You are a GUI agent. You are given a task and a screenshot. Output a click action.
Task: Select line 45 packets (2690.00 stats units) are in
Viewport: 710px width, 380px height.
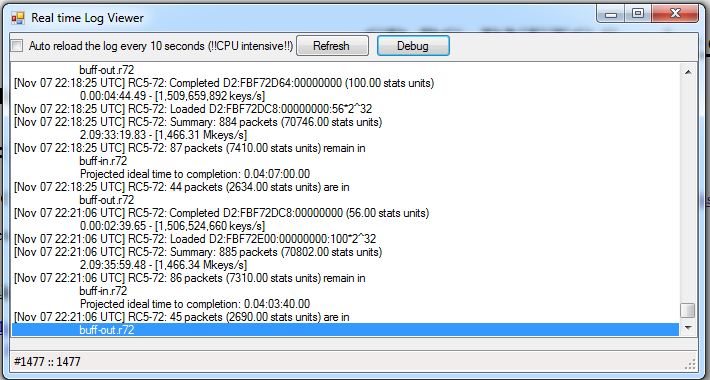click(x=345, y=317)
